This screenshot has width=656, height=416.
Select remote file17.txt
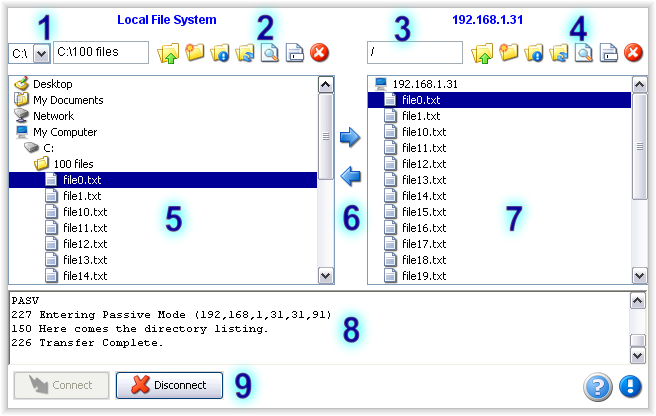[424, 244]
